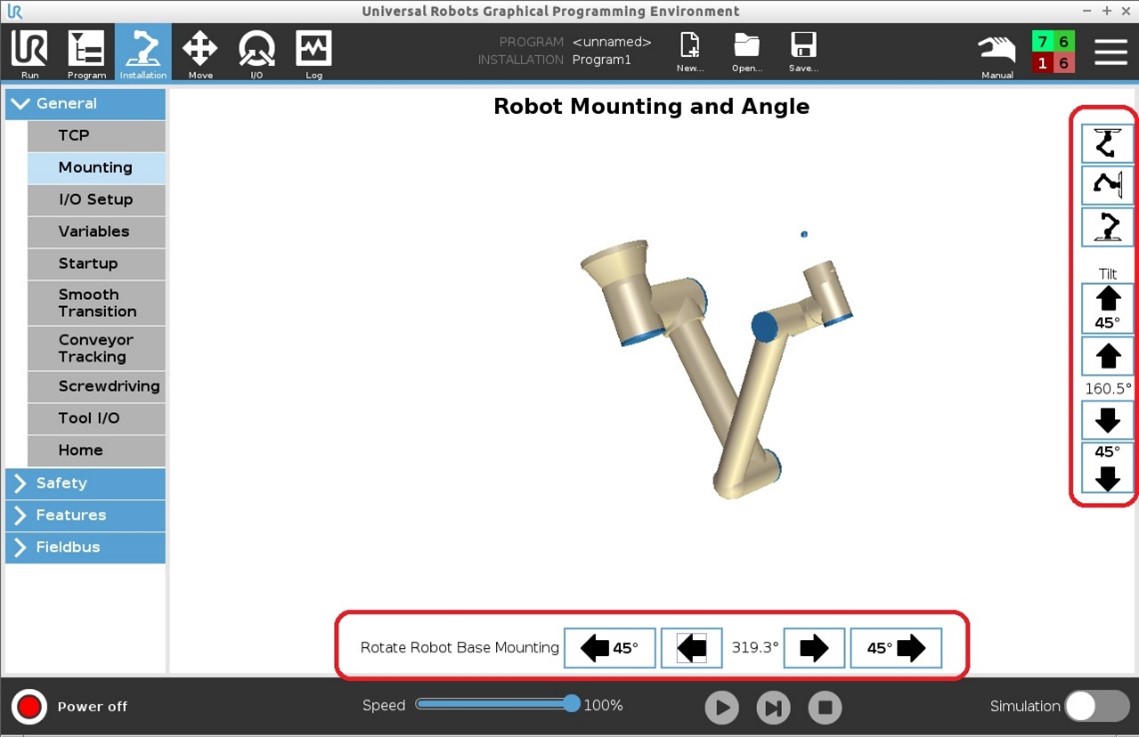Select the Mounting menu item

pyautogui.click(x=97, y=168)
